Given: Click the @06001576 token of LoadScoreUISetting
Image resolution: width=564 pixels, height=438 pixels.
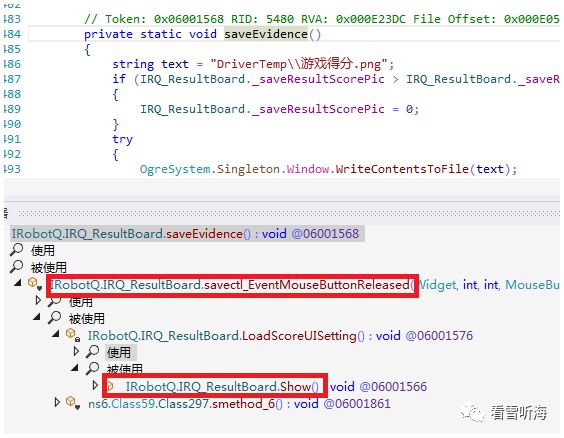Looking at the screenshot, I should click(x=439, y=336).
